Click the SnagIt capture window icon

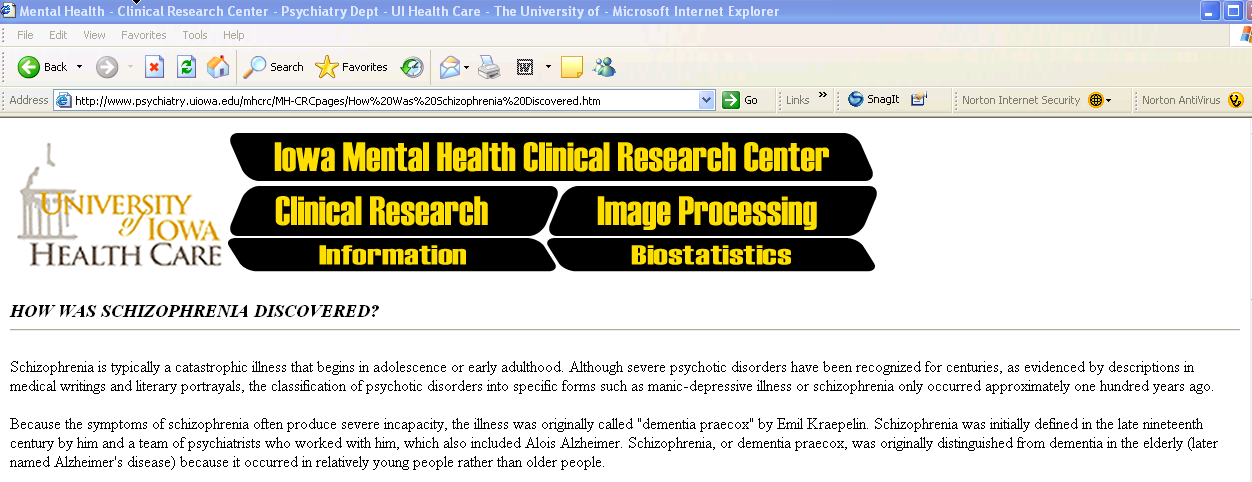click(x=919, y=100)
